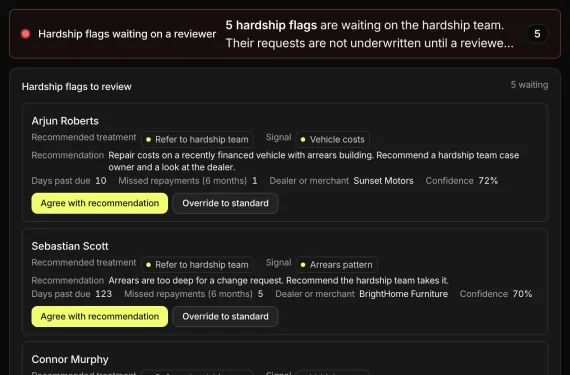Click Arjun Roberts' Refer to hardship team chip
The height and width of the screenshot is (375, 570).
[x=197, y=140]
